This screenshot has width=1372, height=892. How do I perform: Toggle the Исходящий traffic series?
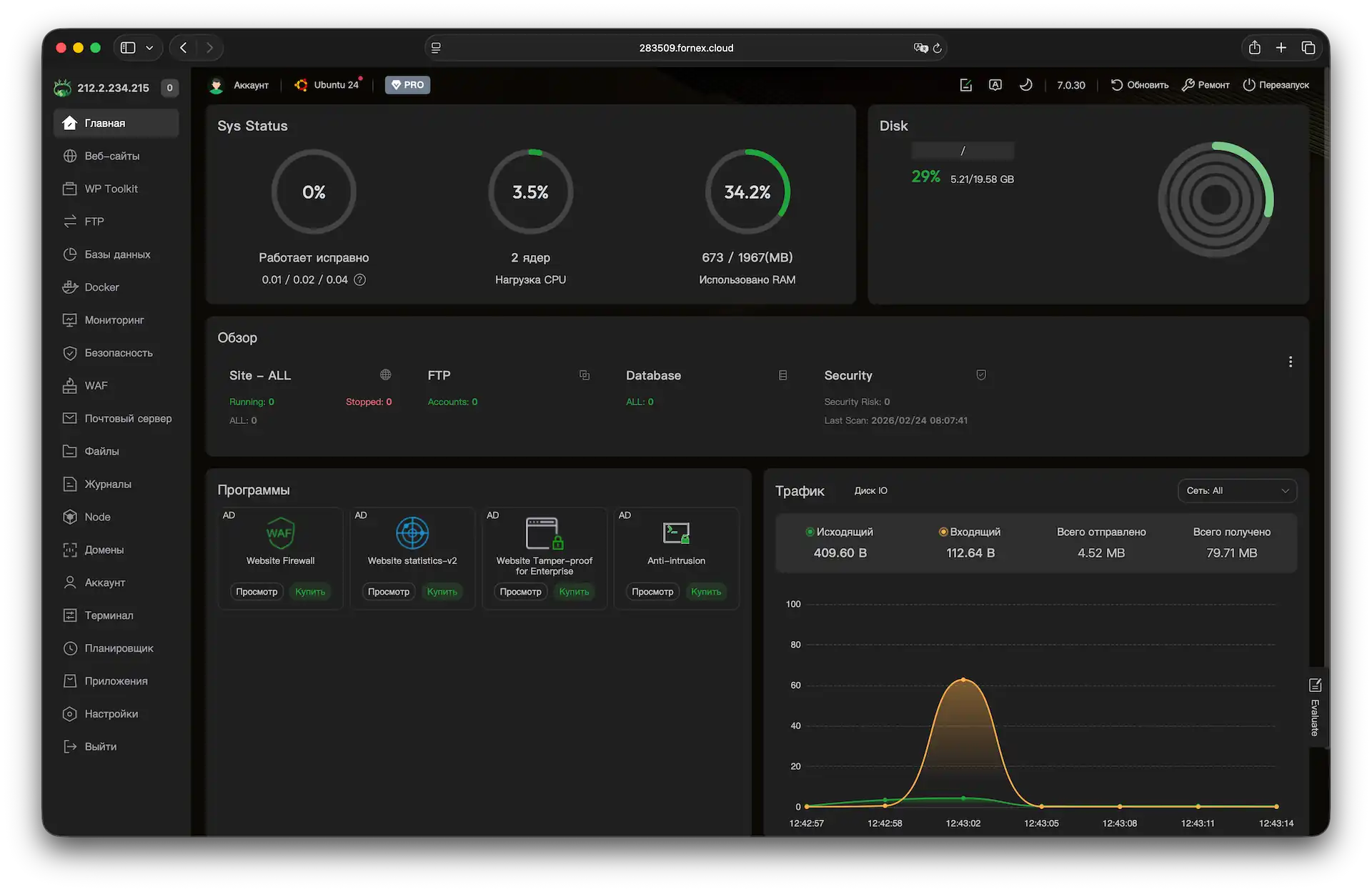pyautogui.click(x=839, y=532)
